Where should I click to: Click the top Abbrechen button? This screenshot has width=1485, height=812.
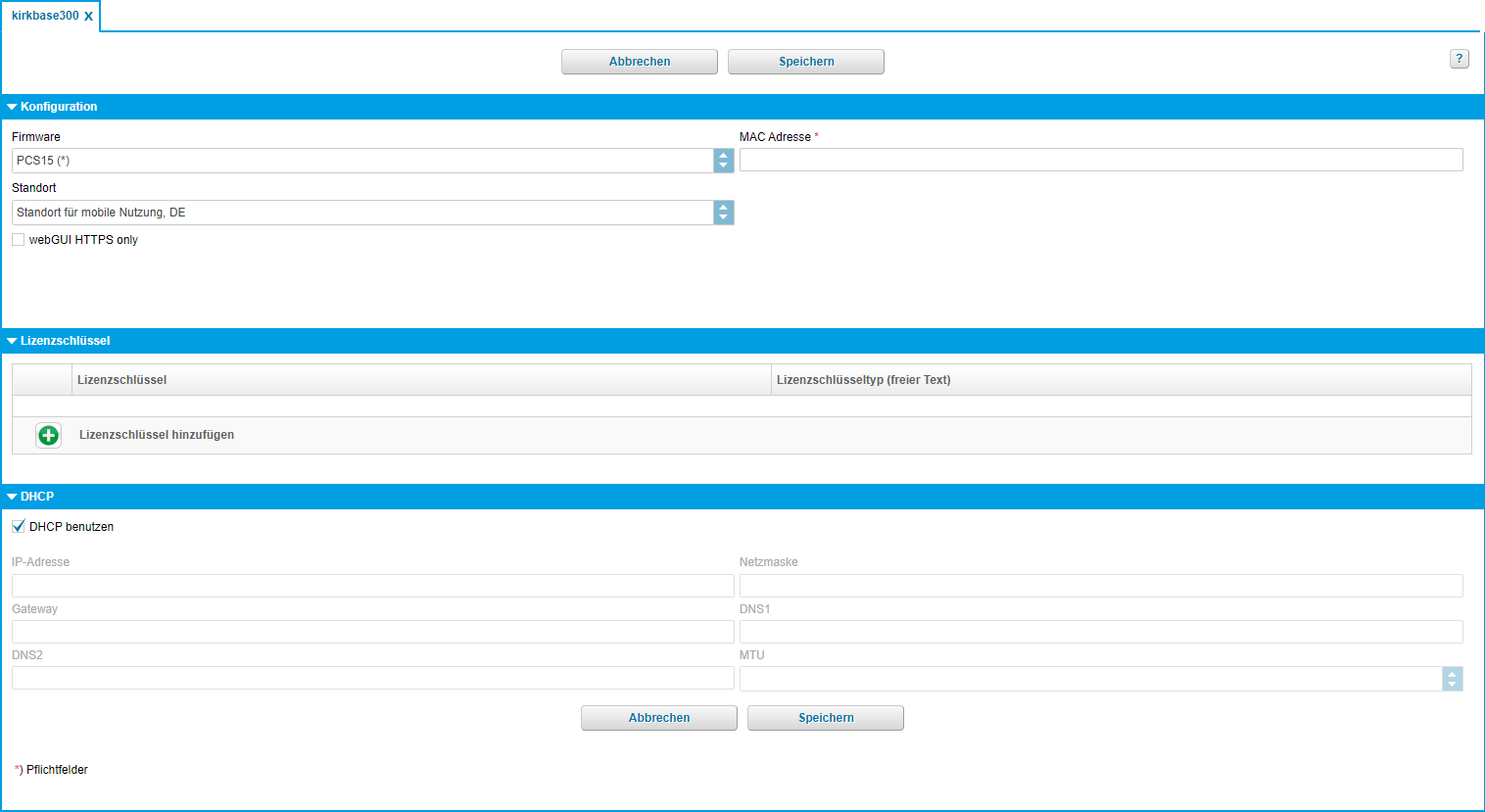pyautogui.click(x=640, y=62)
